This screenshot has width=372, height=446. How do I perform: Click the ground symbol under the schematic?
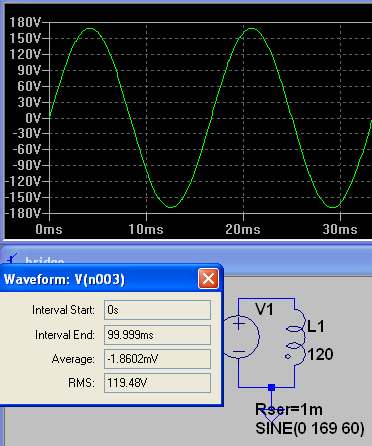tap(271, 416)
